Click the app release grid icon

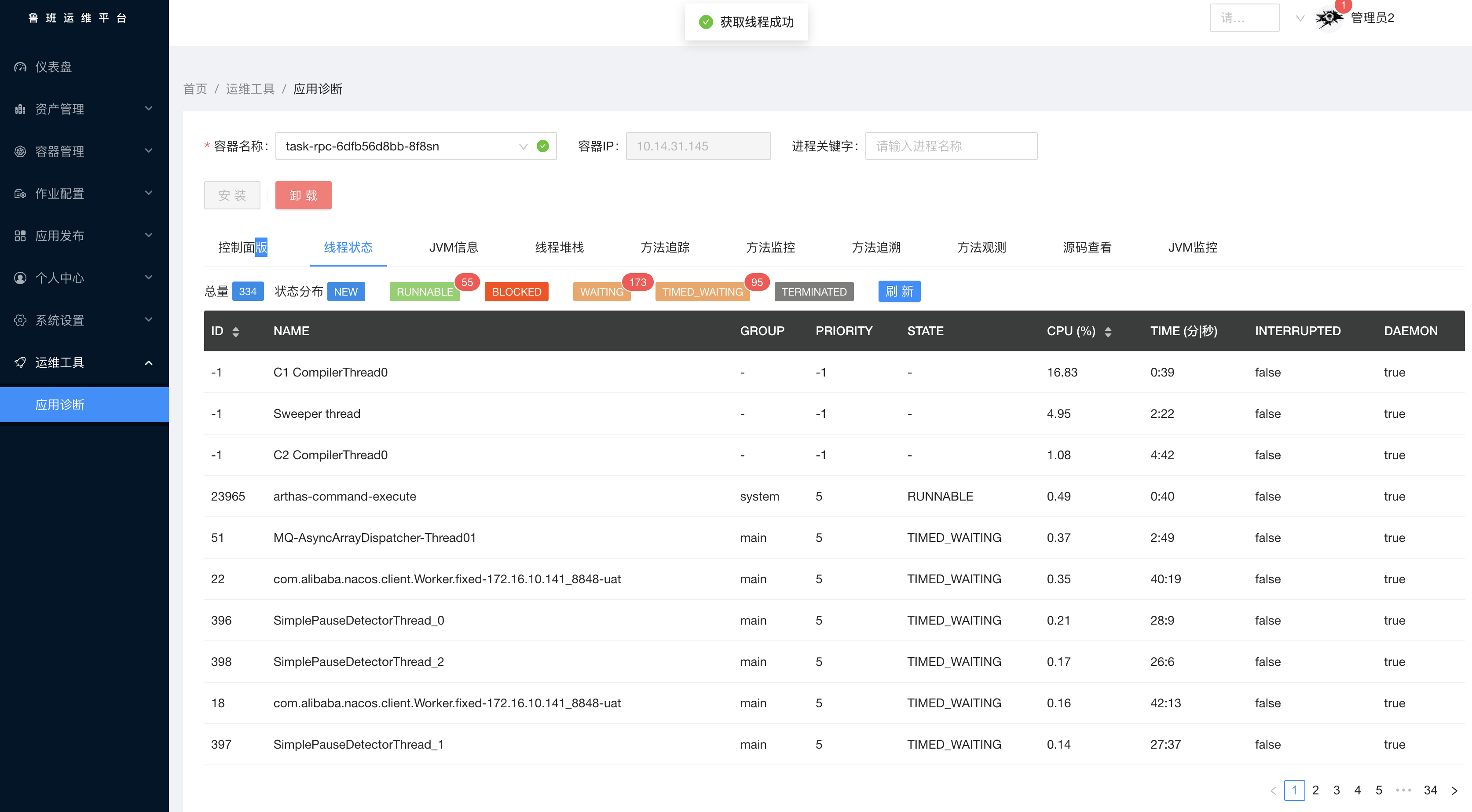[x=20, y=236]
